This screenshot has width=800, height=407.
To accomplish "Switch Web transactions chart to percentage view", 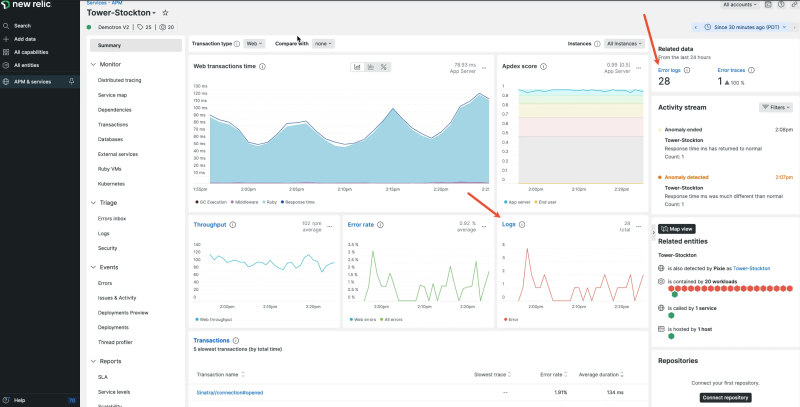I will pyautogui.click(x=385, y=67).
